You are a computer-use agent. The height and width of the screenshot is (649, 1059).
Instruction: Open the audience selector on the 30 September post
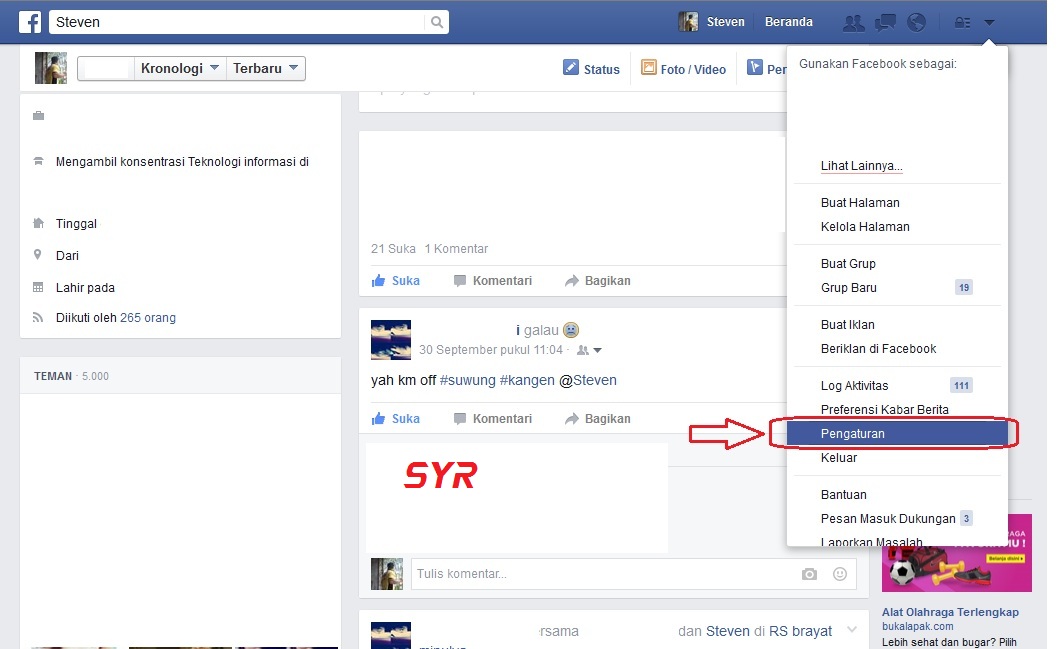589,350
